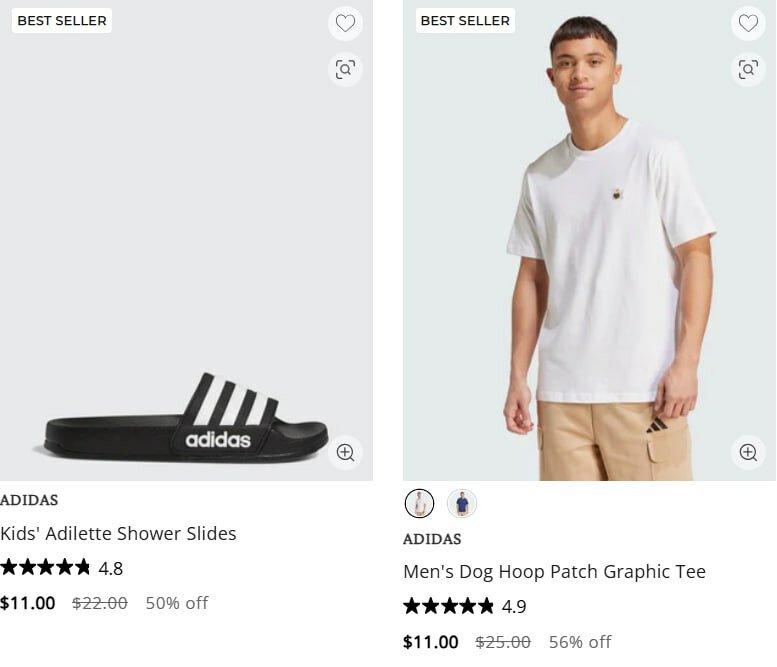Zoom into the graphic tee product image

click(x=748, y=452)
